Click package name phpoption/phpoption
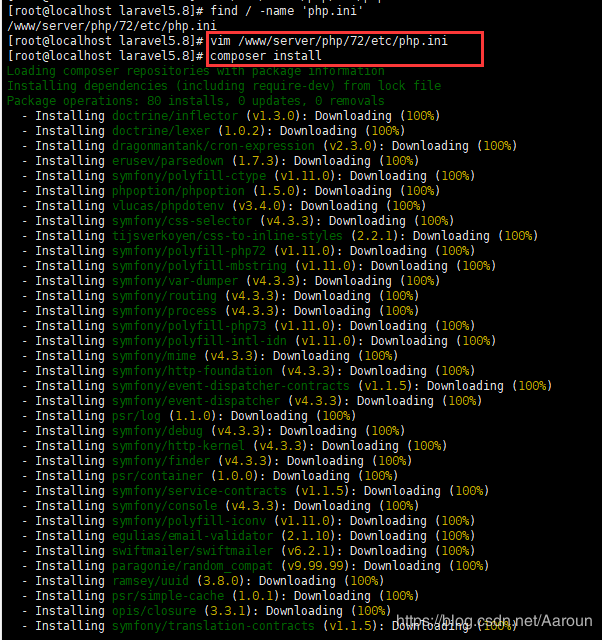602x640 pixels. (178, 191)
